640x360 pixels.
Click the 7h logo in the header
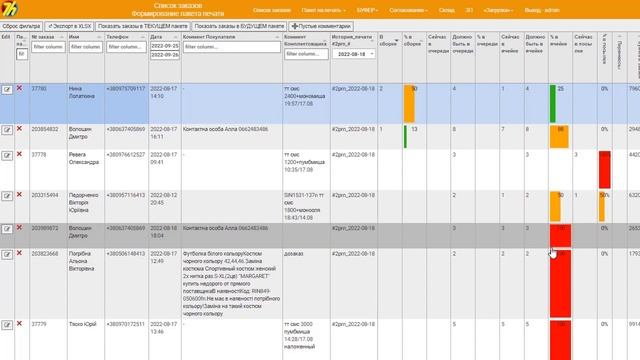point(9,9)
